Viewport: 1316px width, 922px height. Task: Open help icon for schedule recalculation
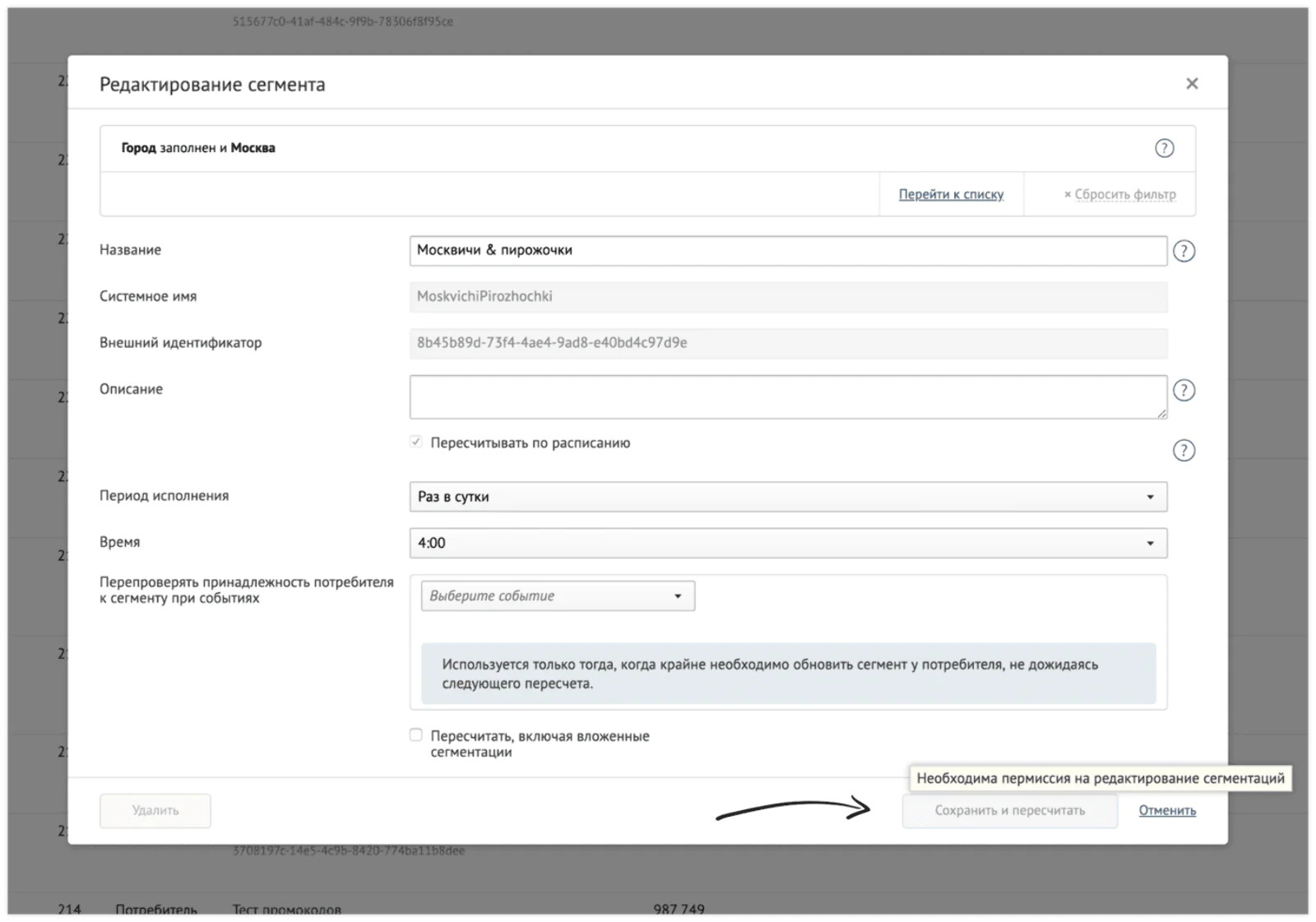click(1184, 450)
